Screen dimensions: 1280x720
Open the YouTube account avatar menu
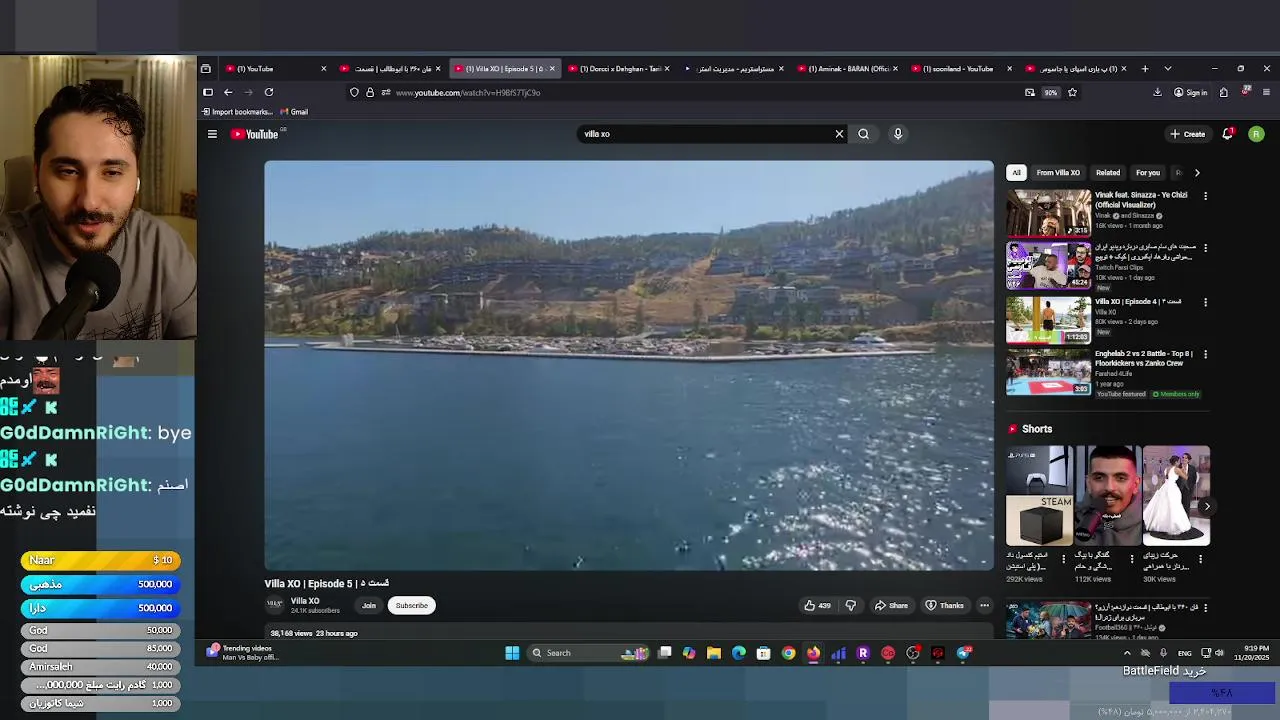(1256, 134)
